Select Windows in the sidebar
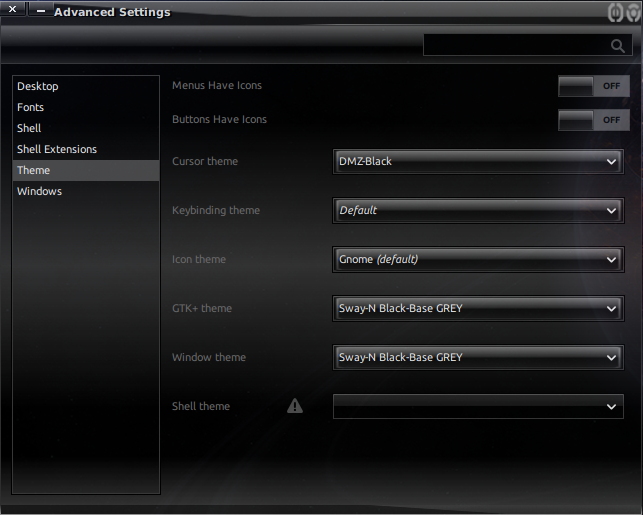This screenshot has height=515, width=643. 86,191
